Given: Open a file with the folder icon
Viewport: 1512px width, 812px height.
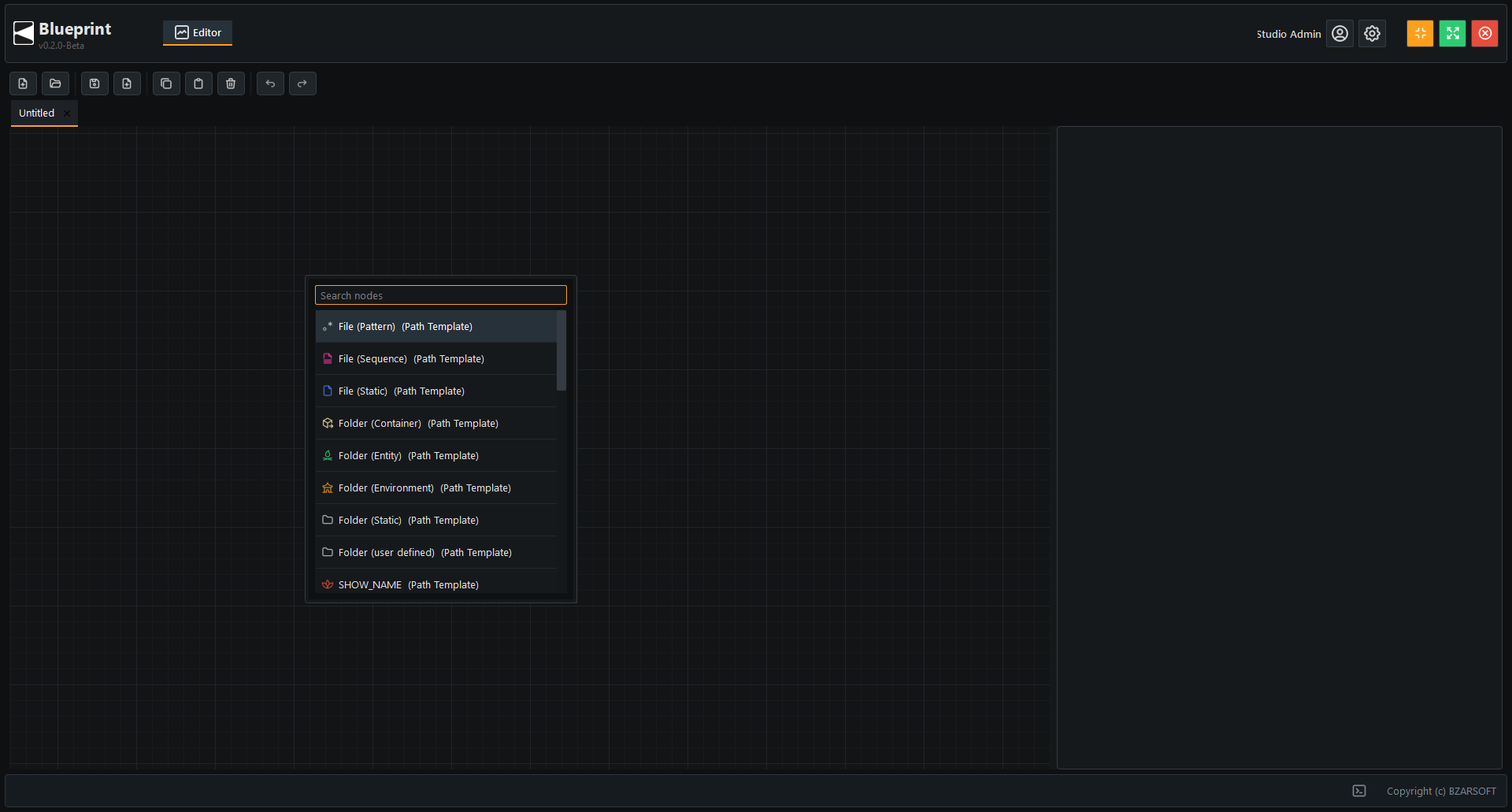Looking at the screenshot, I should pyautogui.click(x=55, y=83).
